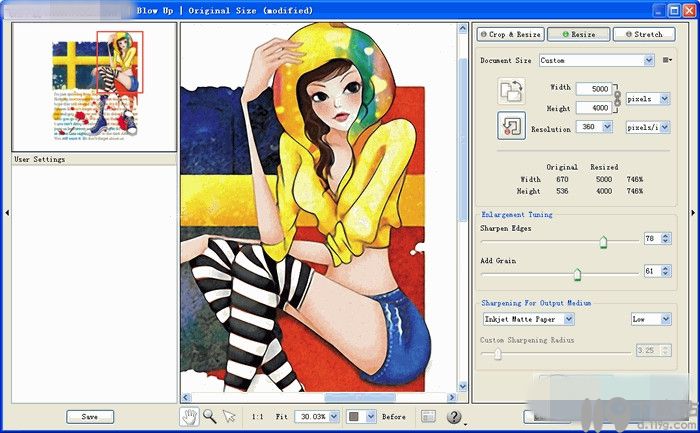Open the help question mark icon
The image size is (700, 433).
point(454,416)
